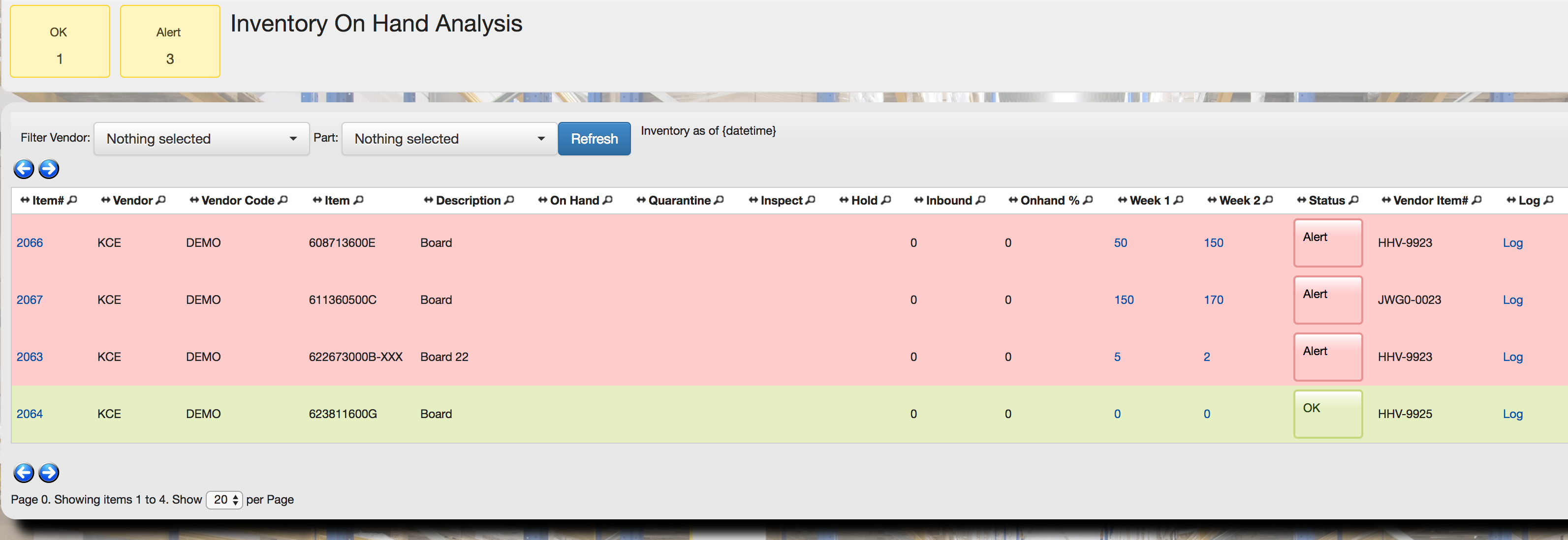Click the previous page arrow below the table
This screenshot has width=1568, height=540.
point(24,472)
